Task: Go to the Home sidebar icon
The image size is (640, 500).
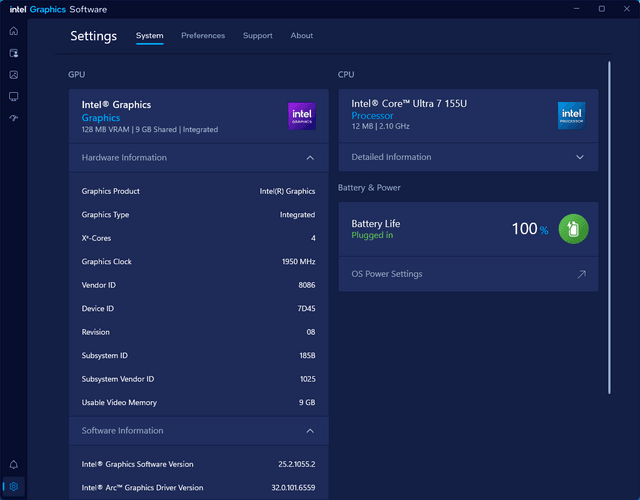Action: point(14,31)
